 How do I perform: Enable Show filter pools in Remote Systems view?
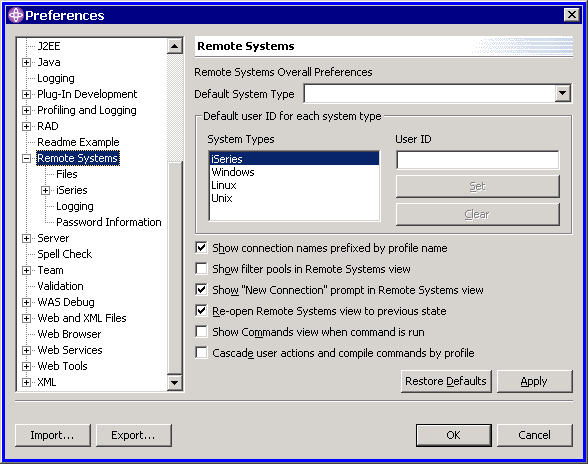pyautogui.click(x=201, y=269)
